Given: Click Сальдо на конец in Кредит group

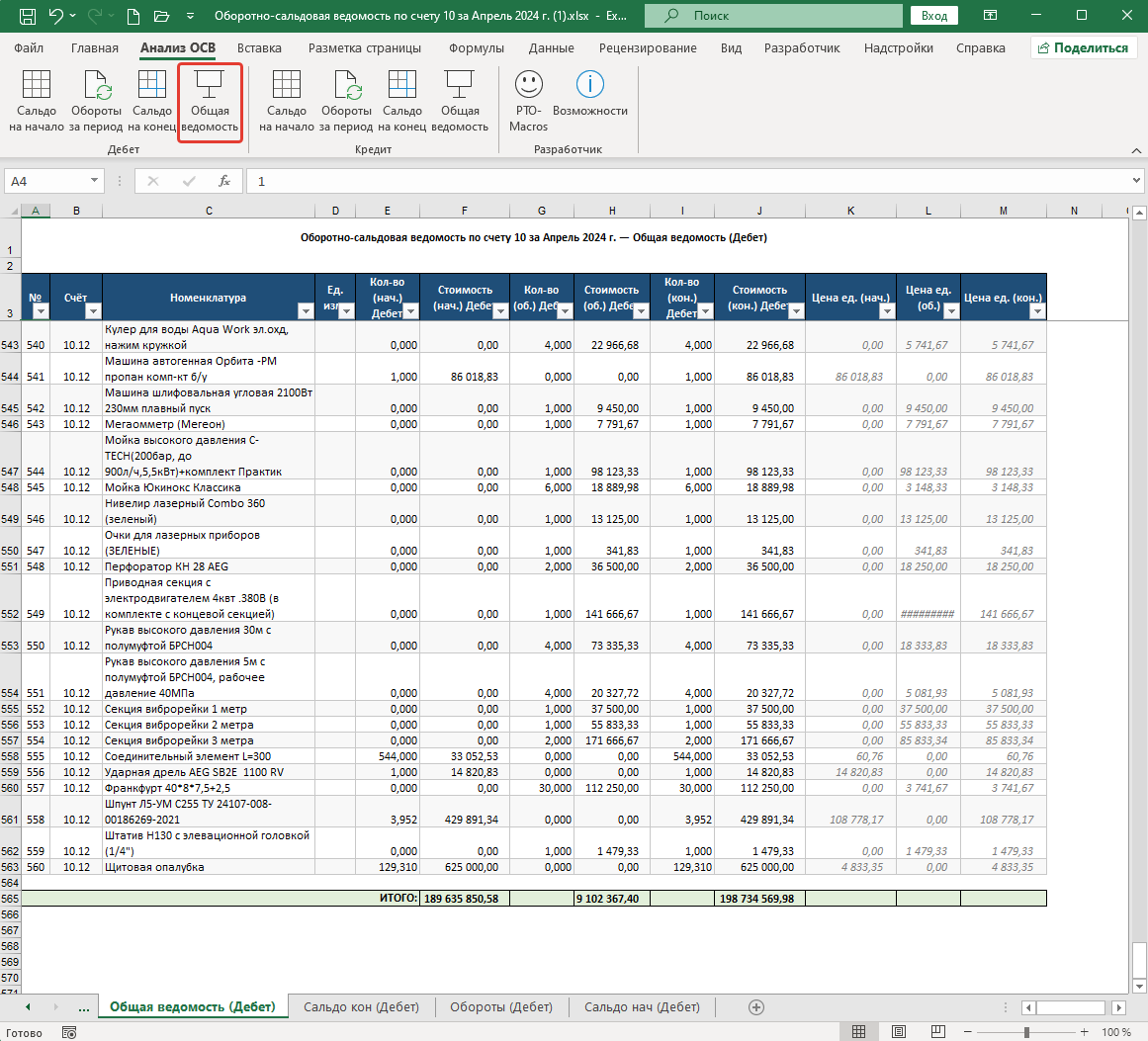Looking at the screenshot, I should coord(401,103).
